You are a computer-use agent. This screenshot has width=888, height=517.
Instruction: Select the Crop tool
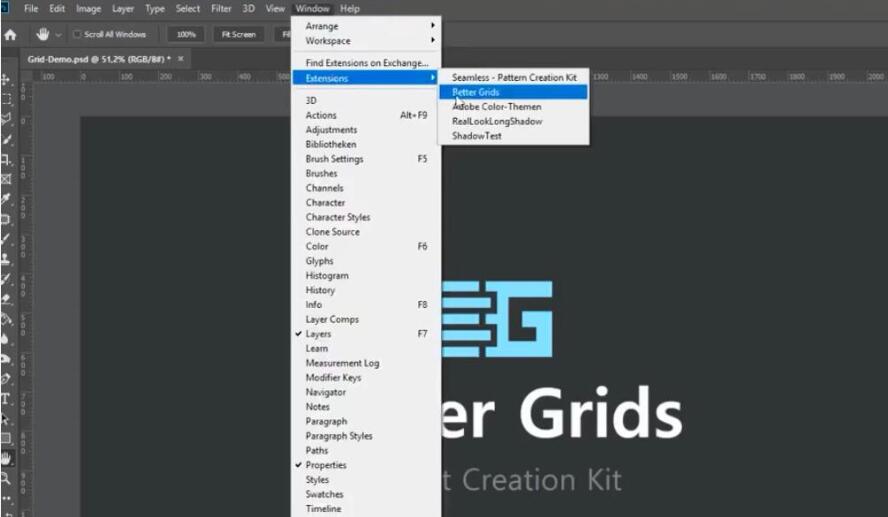click(6, 159)
